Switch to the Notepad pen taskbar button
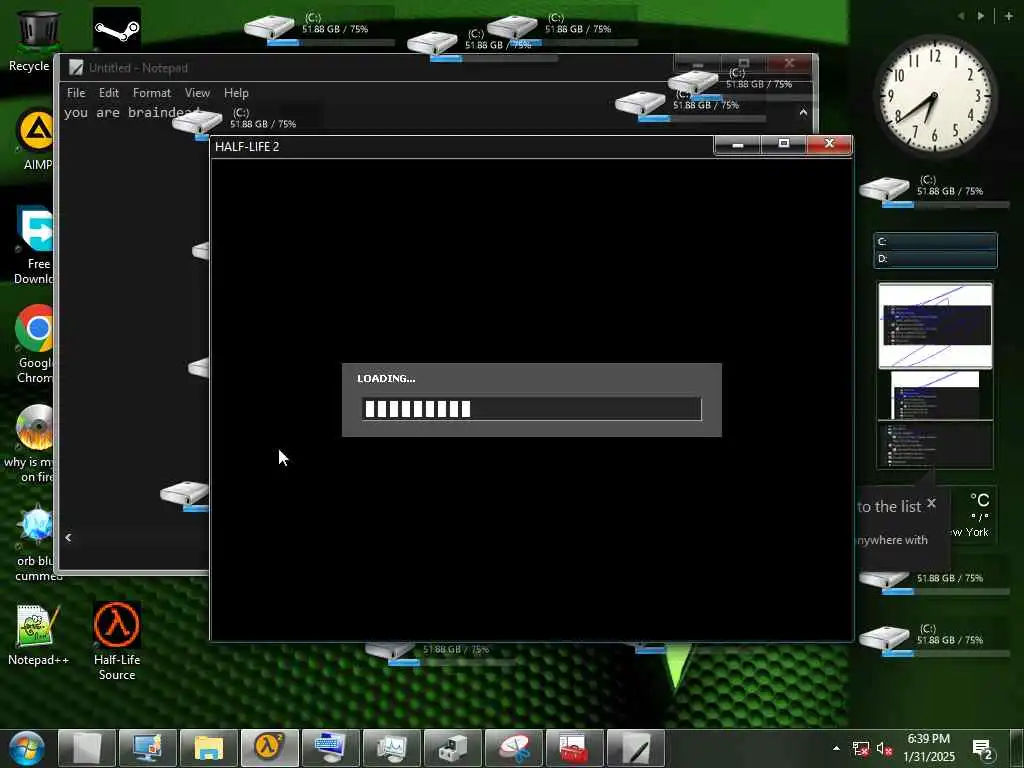The image size is (1024, 768). 635,748
